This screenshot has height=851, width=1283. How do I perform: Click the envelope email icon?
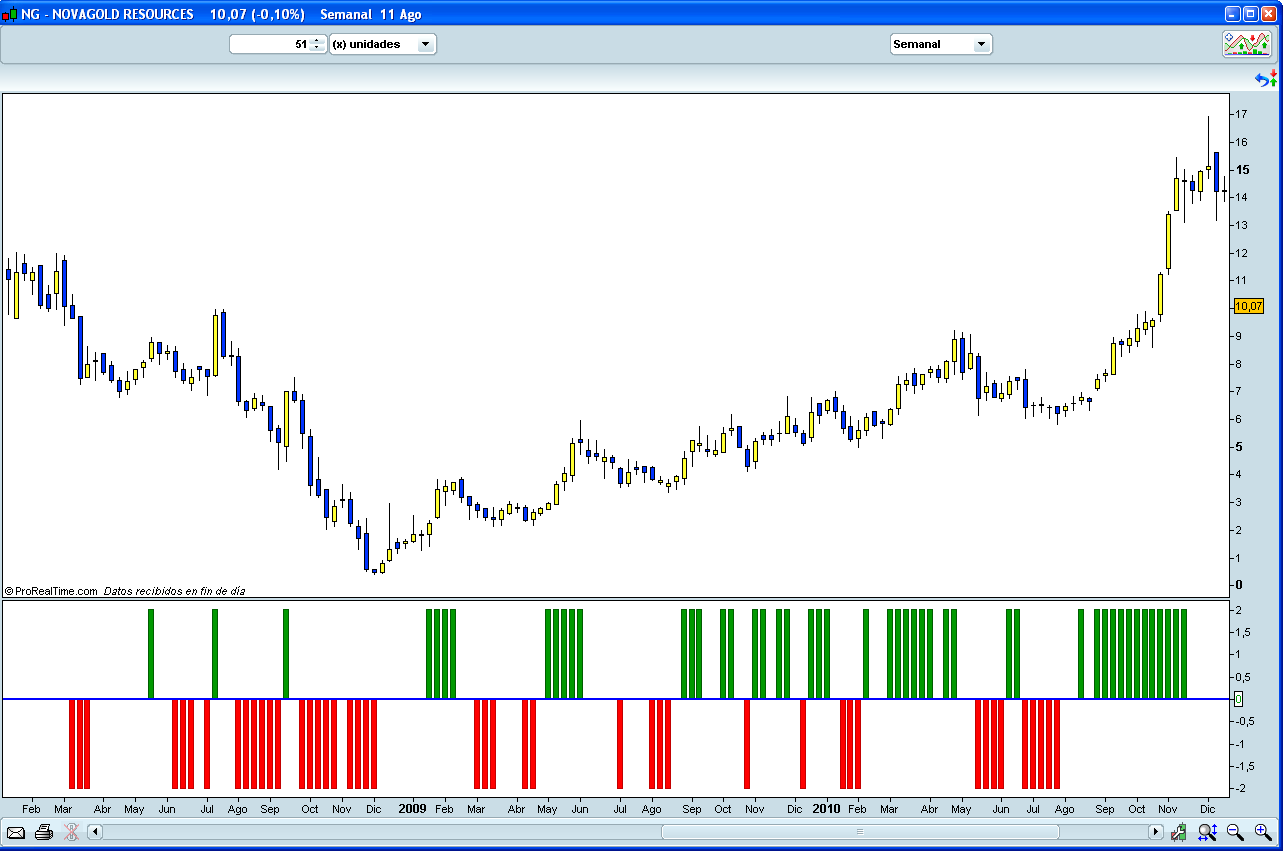click(16, 832)
